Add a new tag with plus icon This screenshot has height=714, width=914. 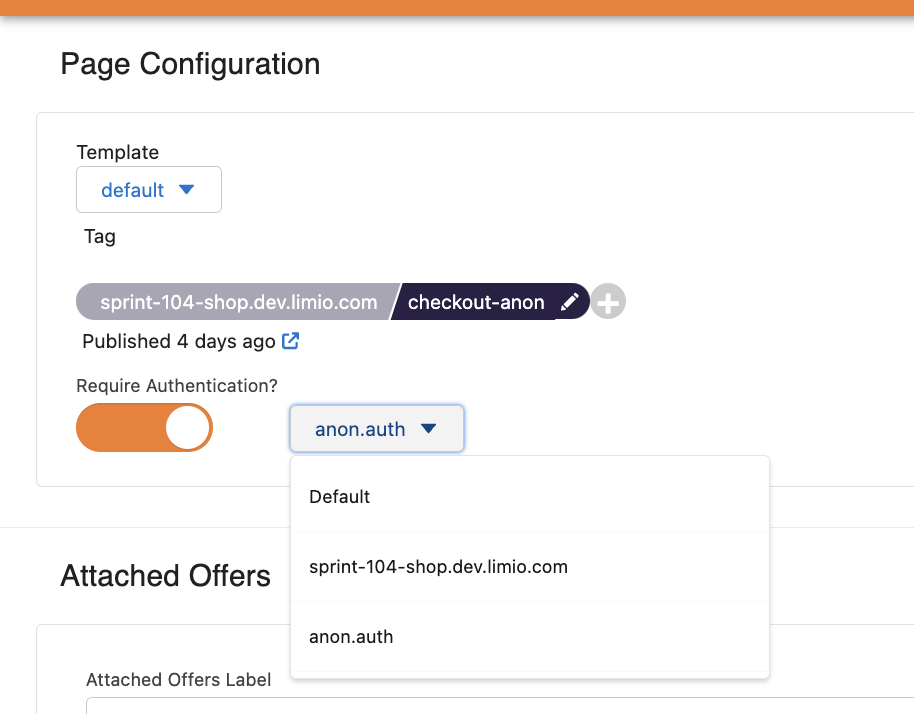(608, 302)
